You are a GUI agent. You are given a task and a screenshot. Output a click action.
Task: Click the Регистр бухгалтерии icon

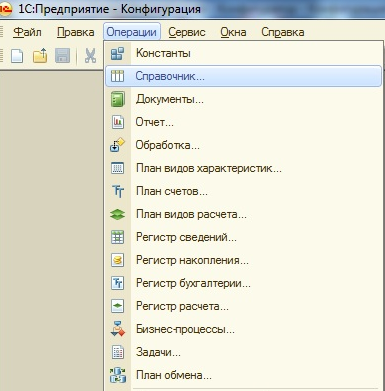point(117,283)
